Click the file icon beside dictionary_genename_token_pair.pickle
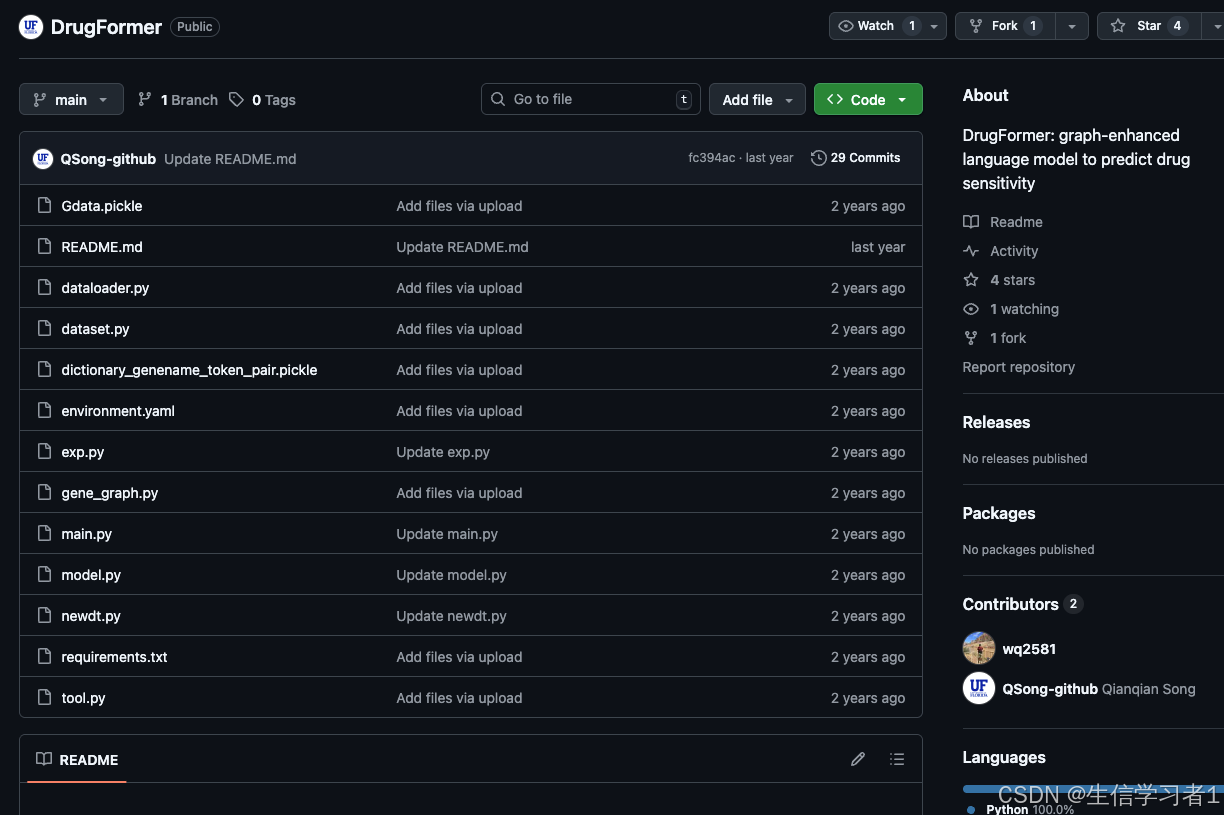This screenshot has height=815, width=1224. coord(44,370)
